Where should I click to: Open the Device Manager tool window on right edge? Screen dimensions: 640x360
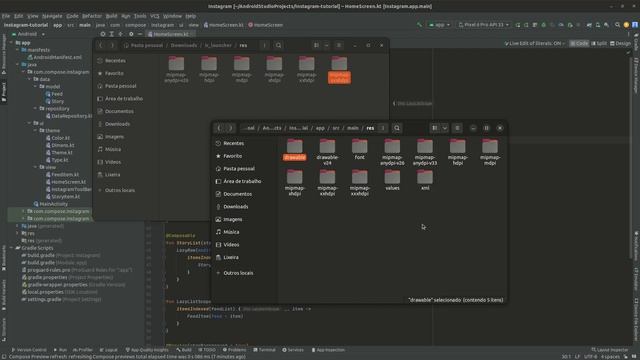636,76
